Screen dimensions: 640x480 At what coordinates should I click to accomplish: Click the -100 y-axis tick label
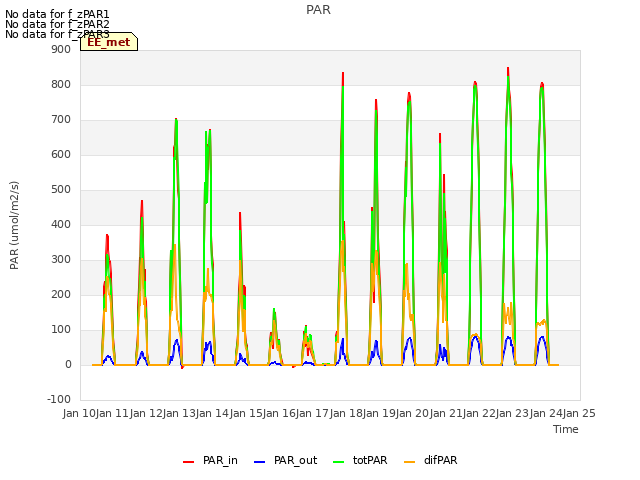[x=59, y=400]
